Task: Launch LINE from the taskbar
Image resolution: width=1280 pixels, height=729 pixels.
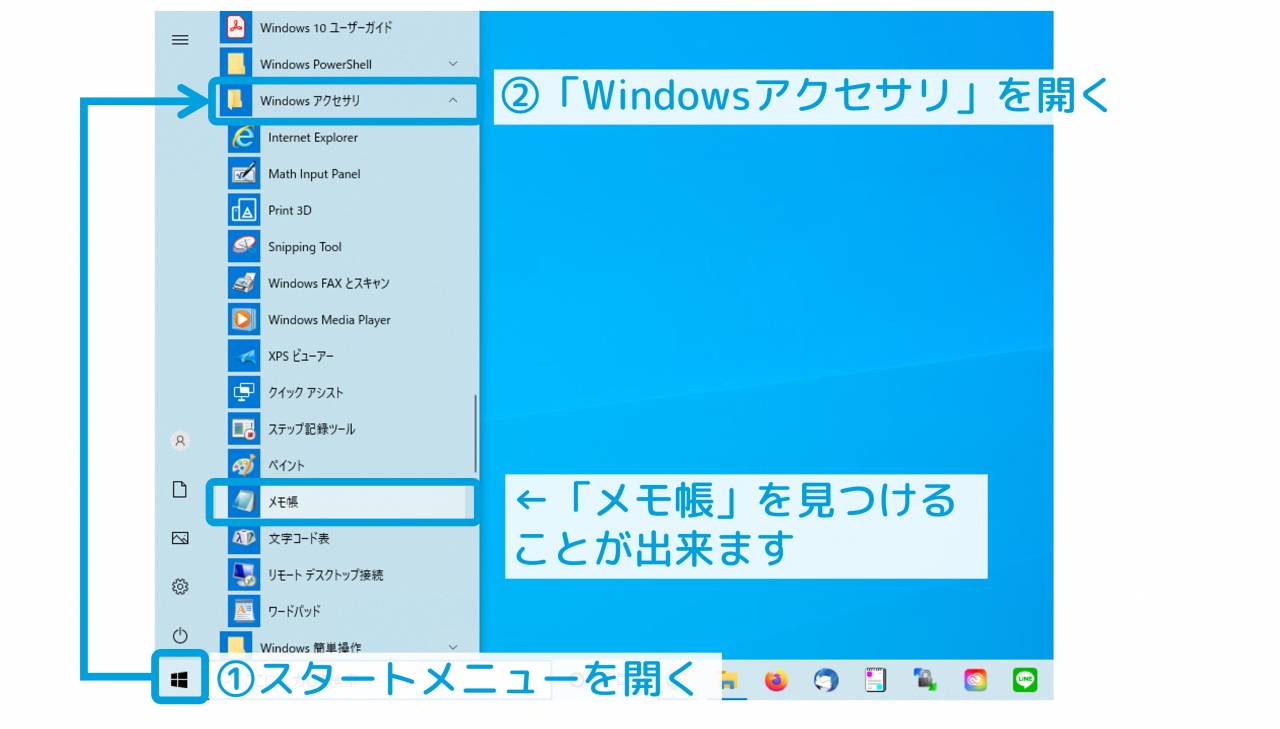Action: click(1024, 681)
